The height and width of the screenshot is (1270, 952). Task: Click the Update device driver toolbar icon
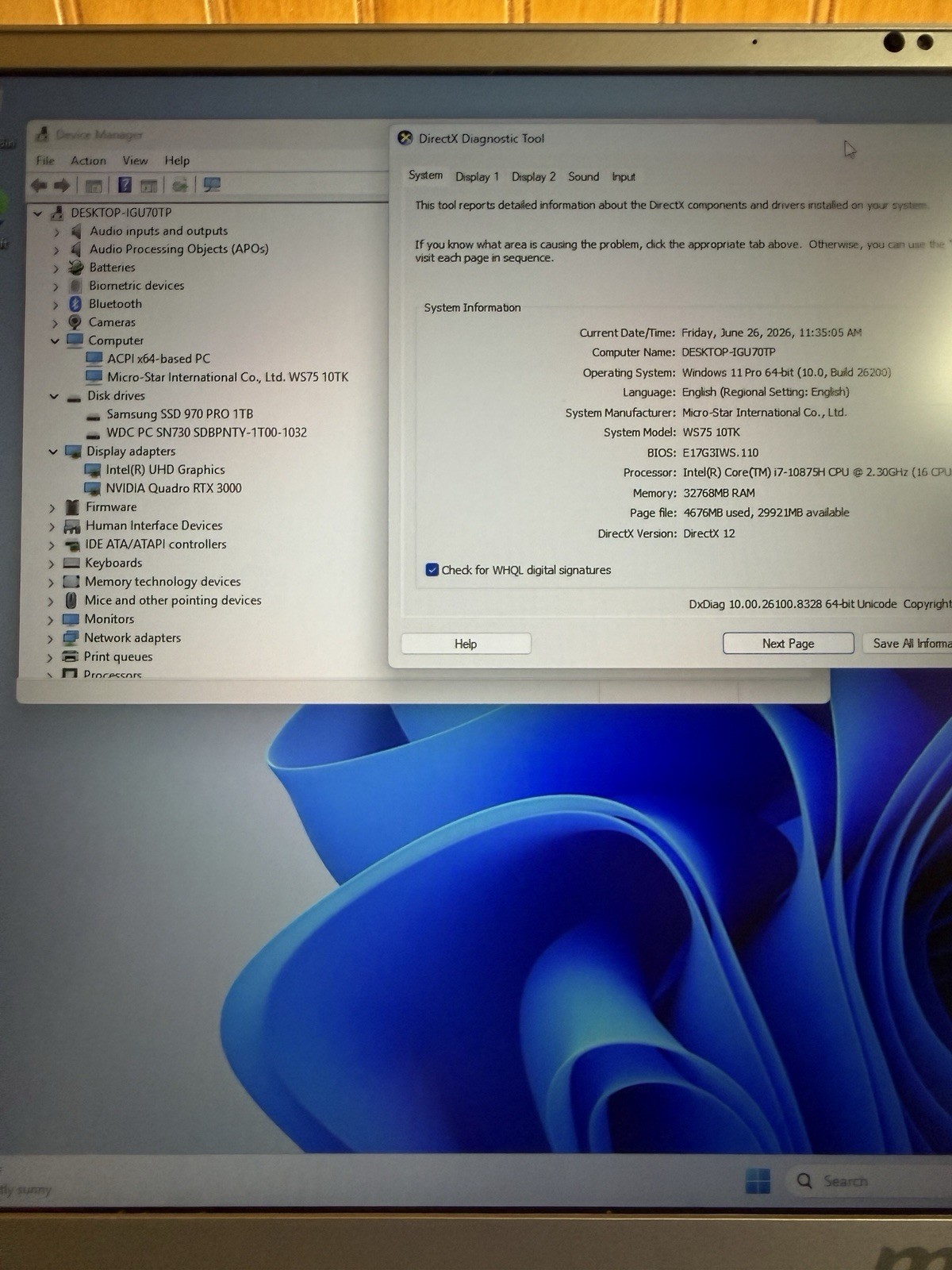tap(180, 185)
